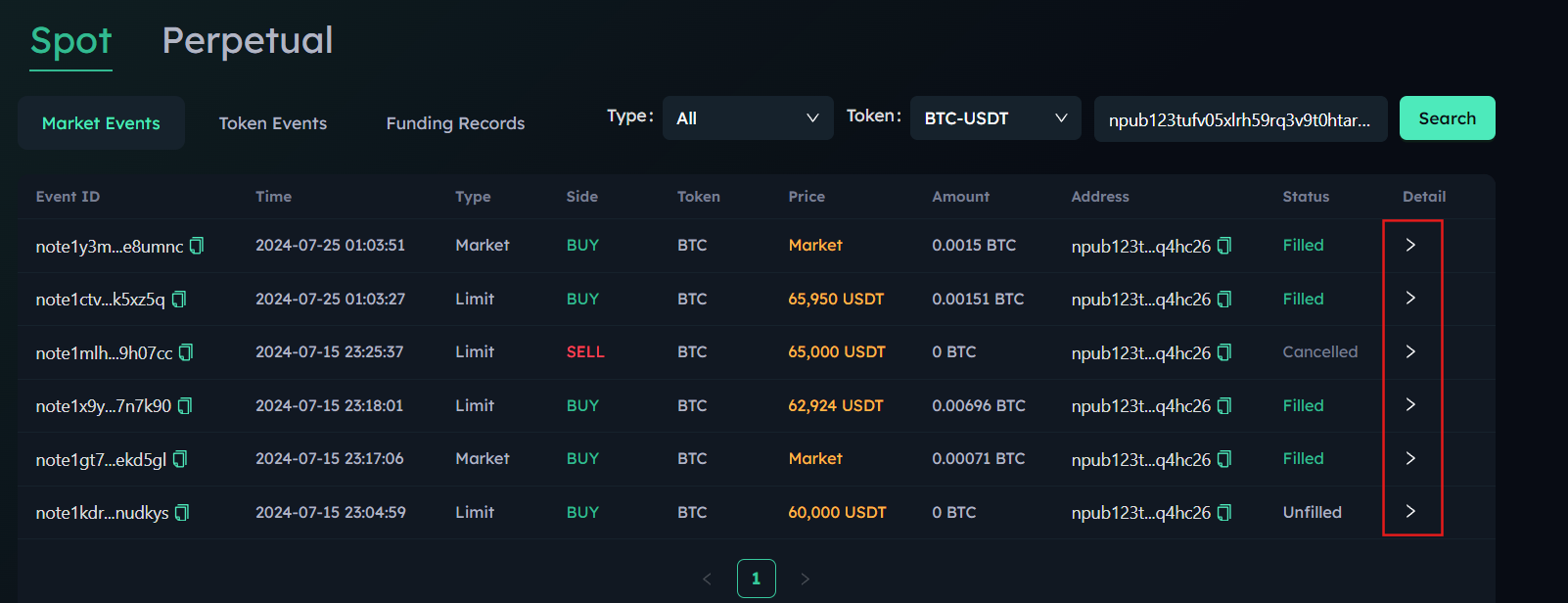Click the Search button

point(1447,118)
